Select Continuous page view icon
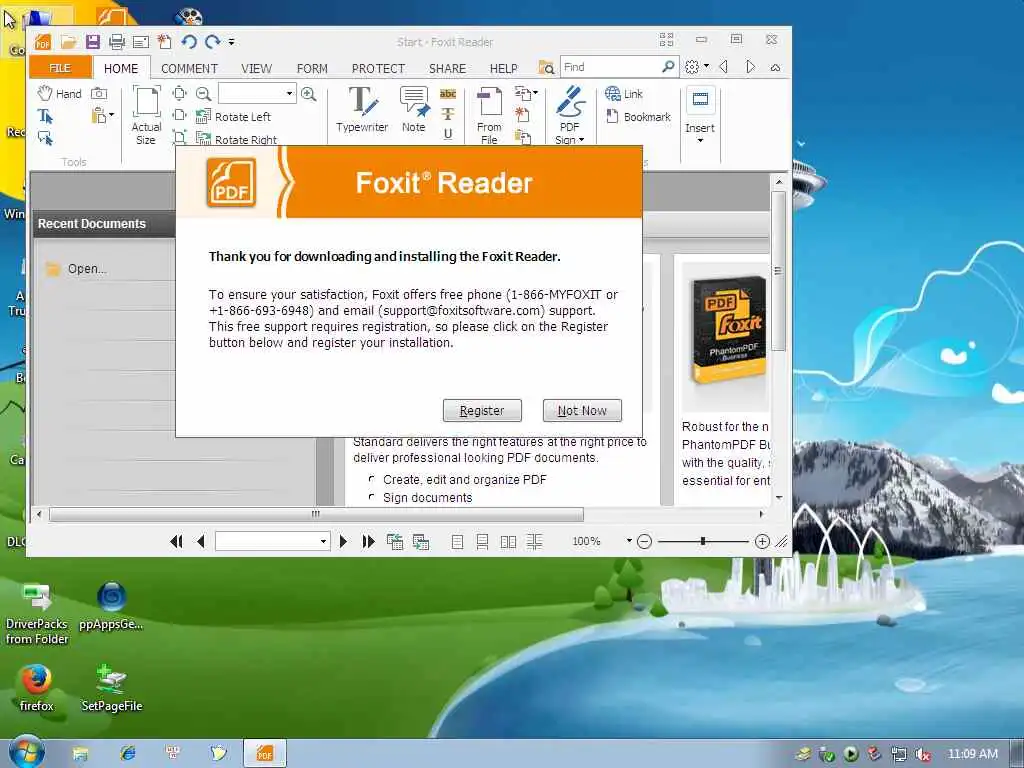This screenshot has width=1024, height=768. click(483, 541)
